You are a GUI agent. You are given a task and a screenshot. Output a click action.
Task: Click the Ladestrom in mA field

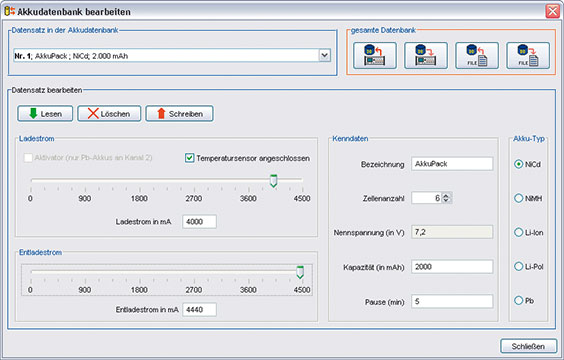tap(199, 222)
